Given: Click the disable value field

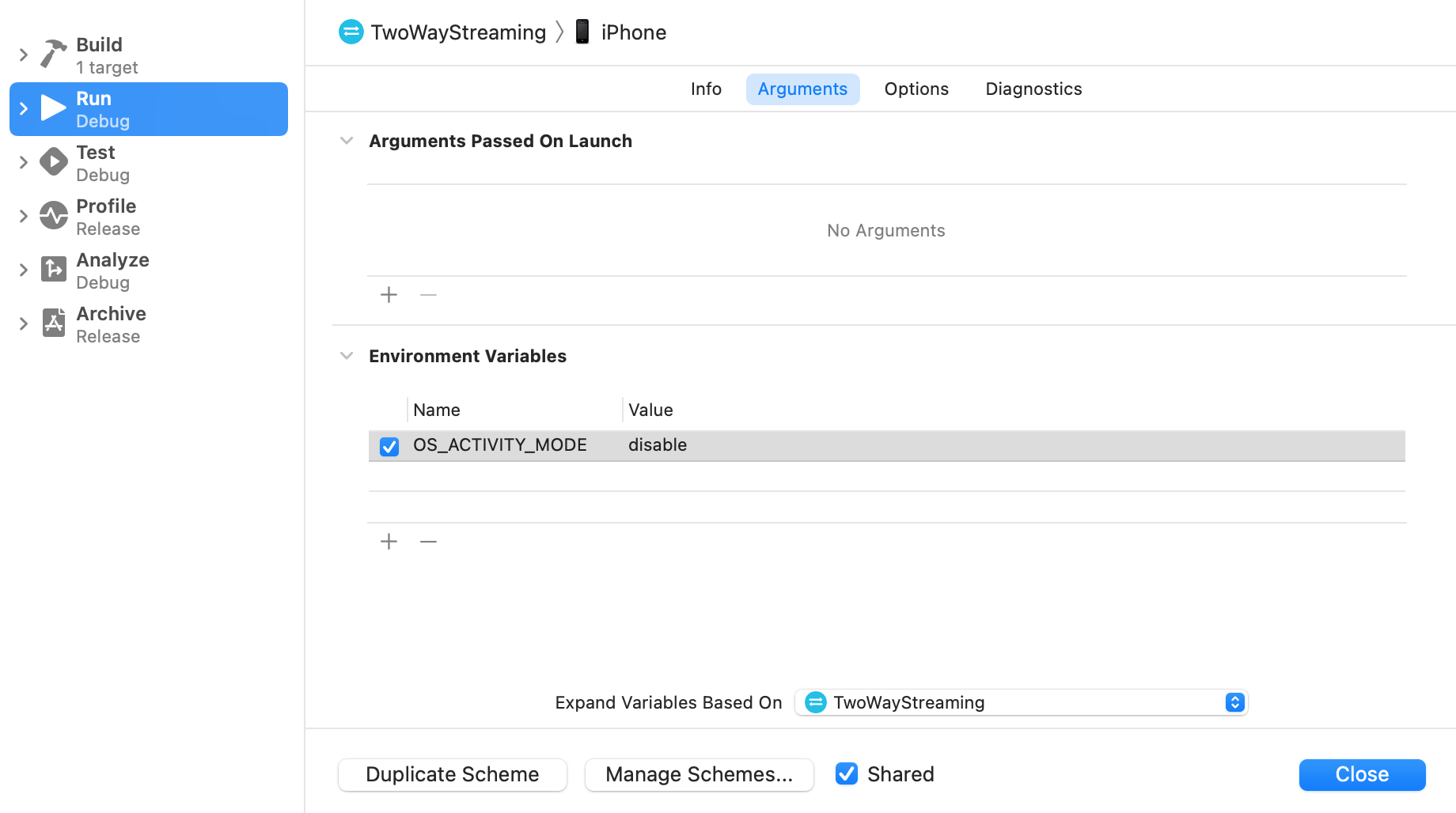Looking at the screenshot, I should (658, 445).
